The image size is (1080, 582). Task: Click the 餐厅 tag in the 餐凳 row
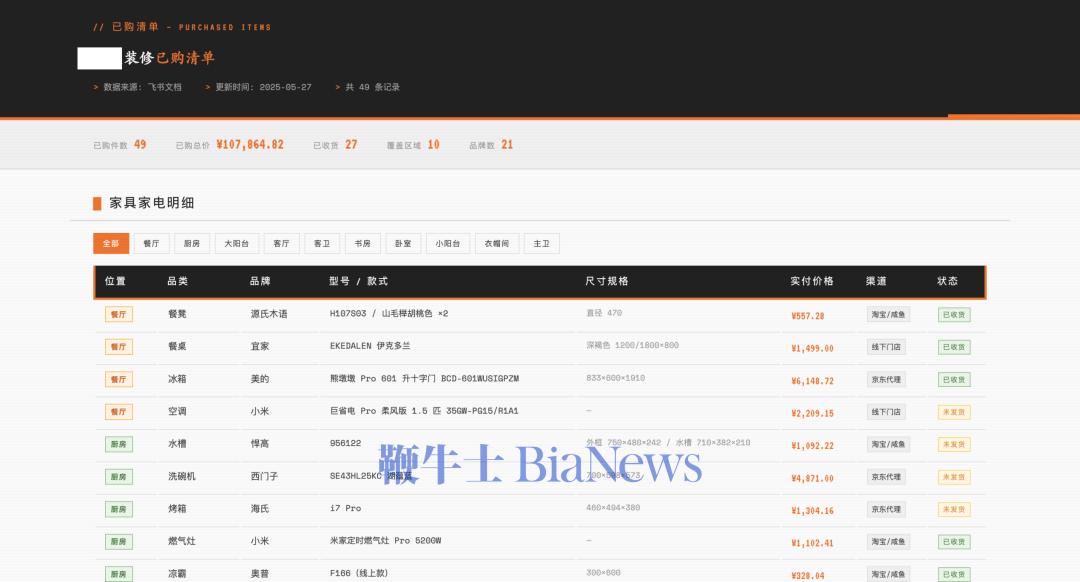[118, 315]
